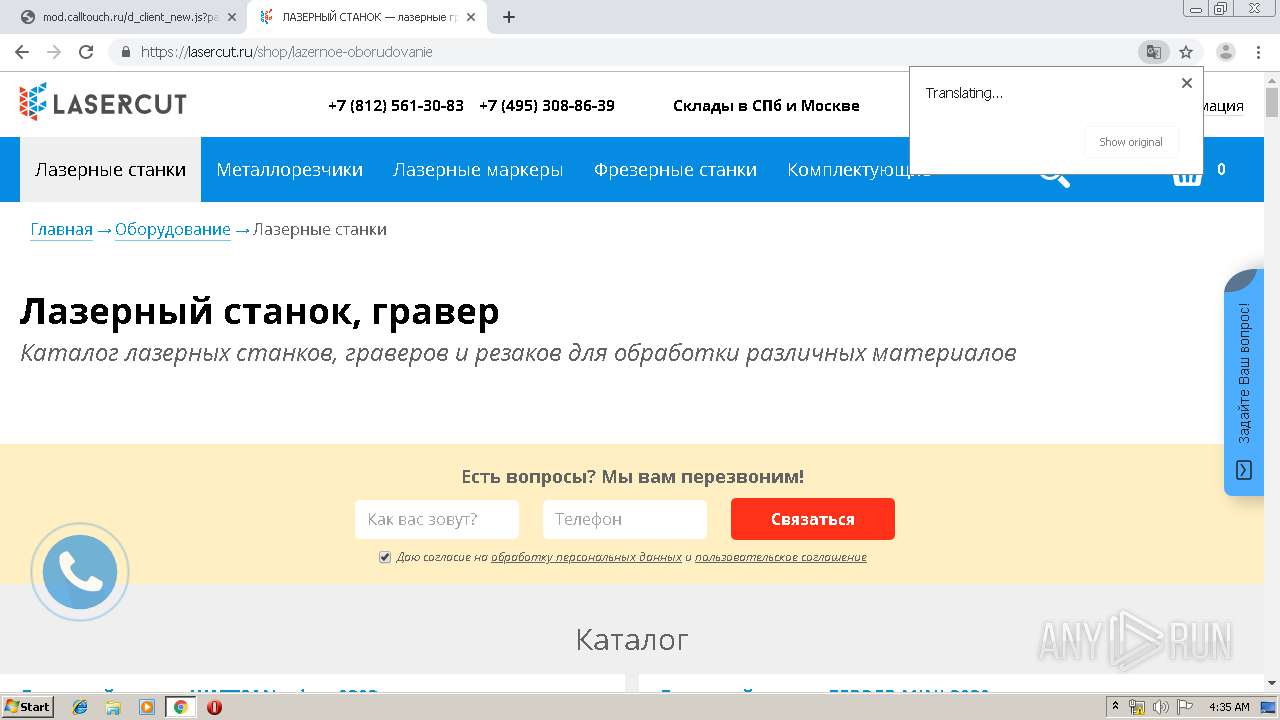The height and width of the screenshot is (720, 1280).
Task: Open the обработку персональных данных link
Action: (x=586, y=557)
